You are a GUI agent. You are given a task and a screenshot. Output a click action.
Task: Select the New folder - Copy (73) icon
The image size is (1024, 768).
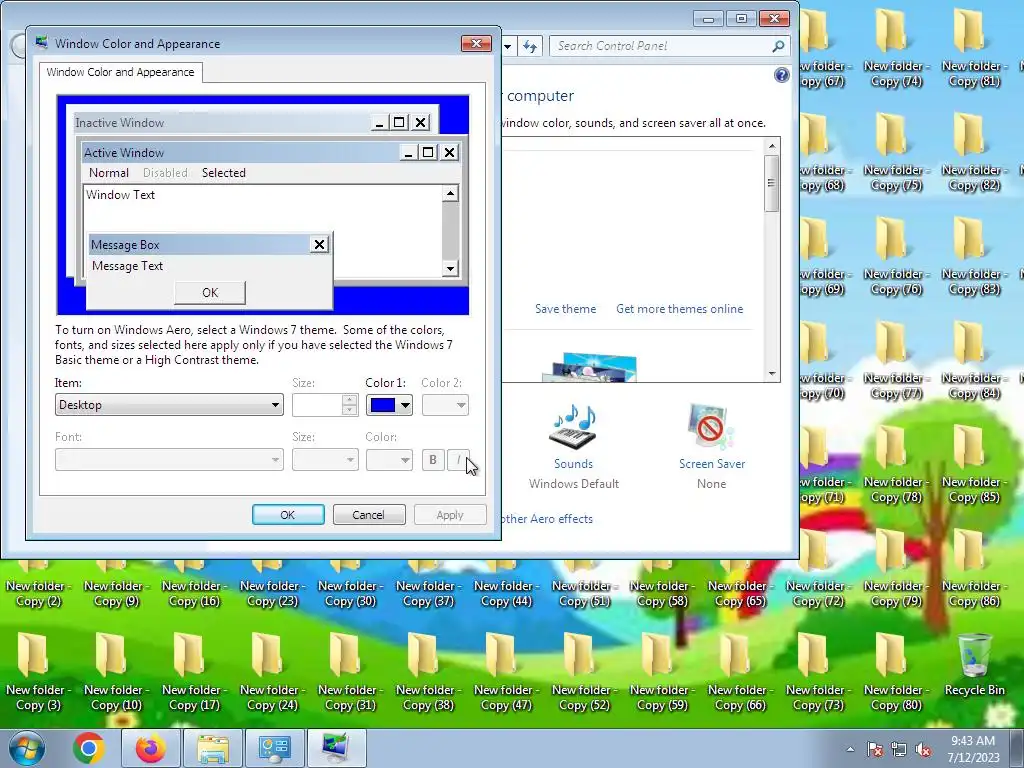pos(818,672)
